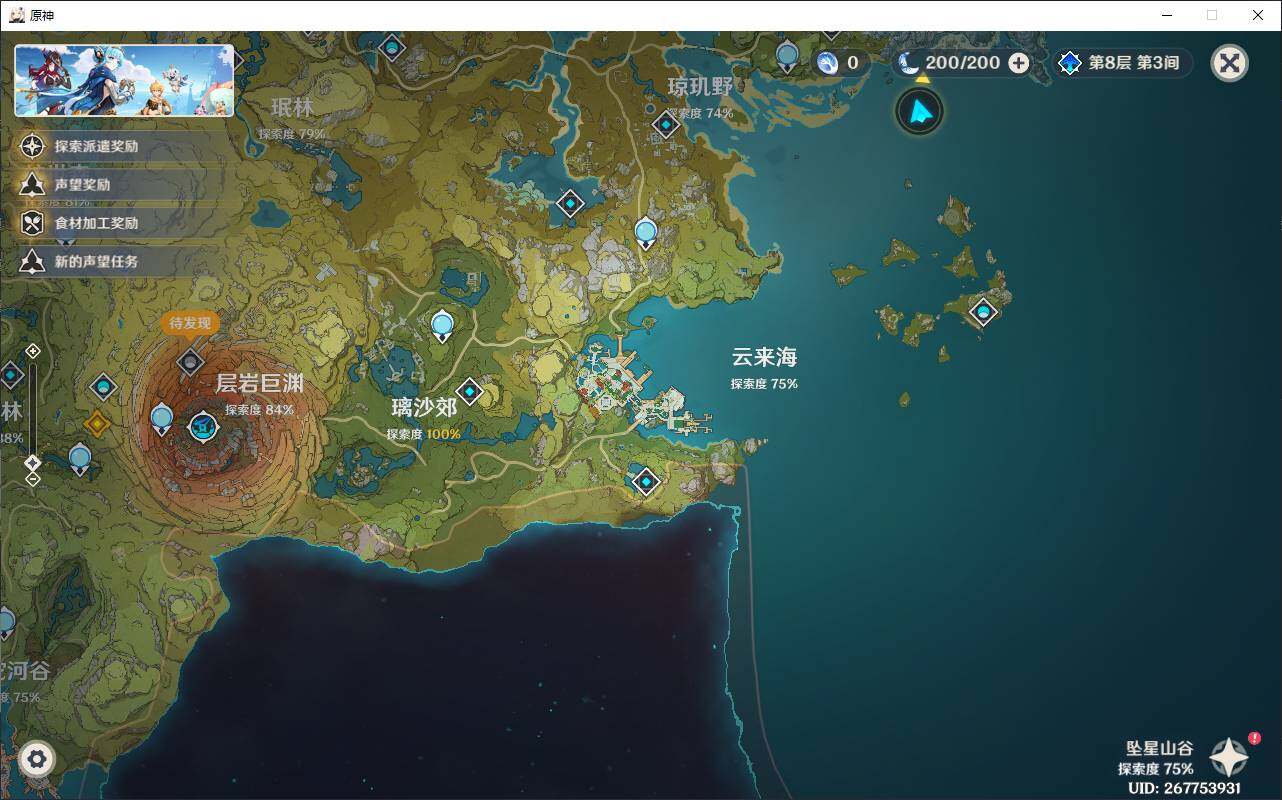Zoom out with the slider's minus button

(x=33, y=479)
